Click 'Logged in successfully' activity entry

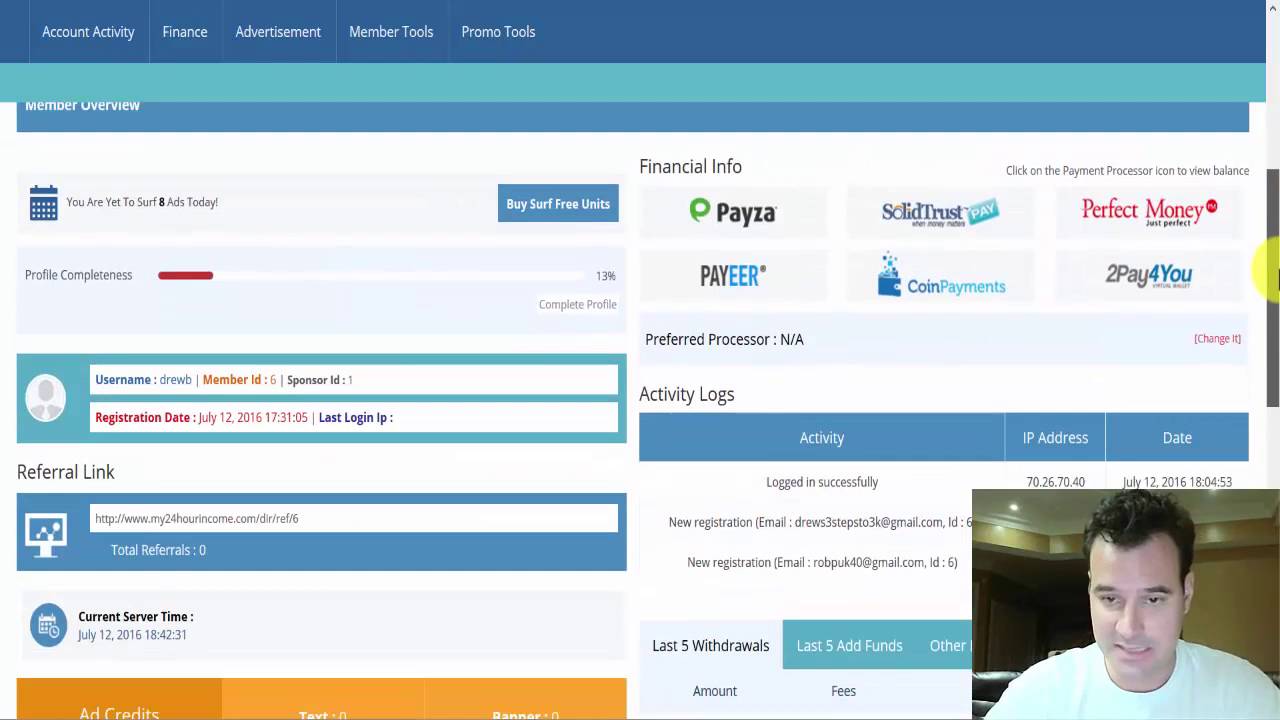[x=822, y=482]
